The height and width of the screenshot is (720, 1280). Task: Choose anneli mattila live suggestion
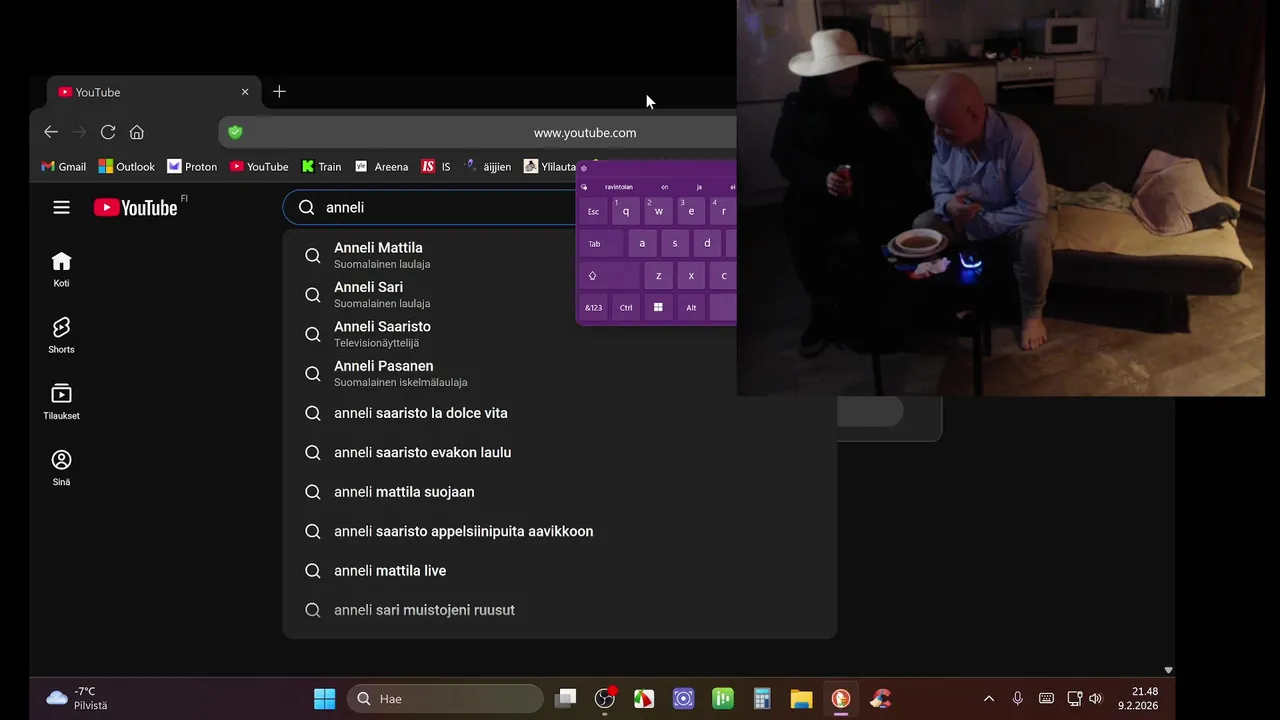click(559, 571)
